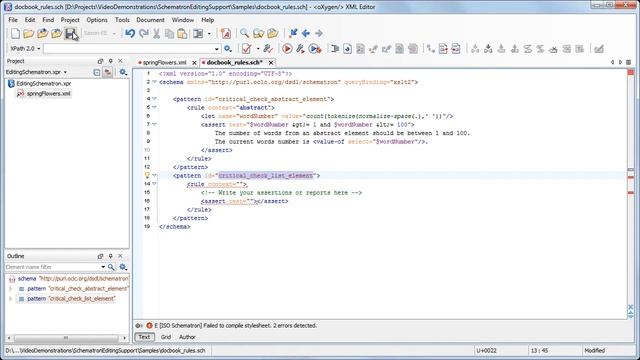Collapse the fold on line 4 pattern element

click(154, 99)
